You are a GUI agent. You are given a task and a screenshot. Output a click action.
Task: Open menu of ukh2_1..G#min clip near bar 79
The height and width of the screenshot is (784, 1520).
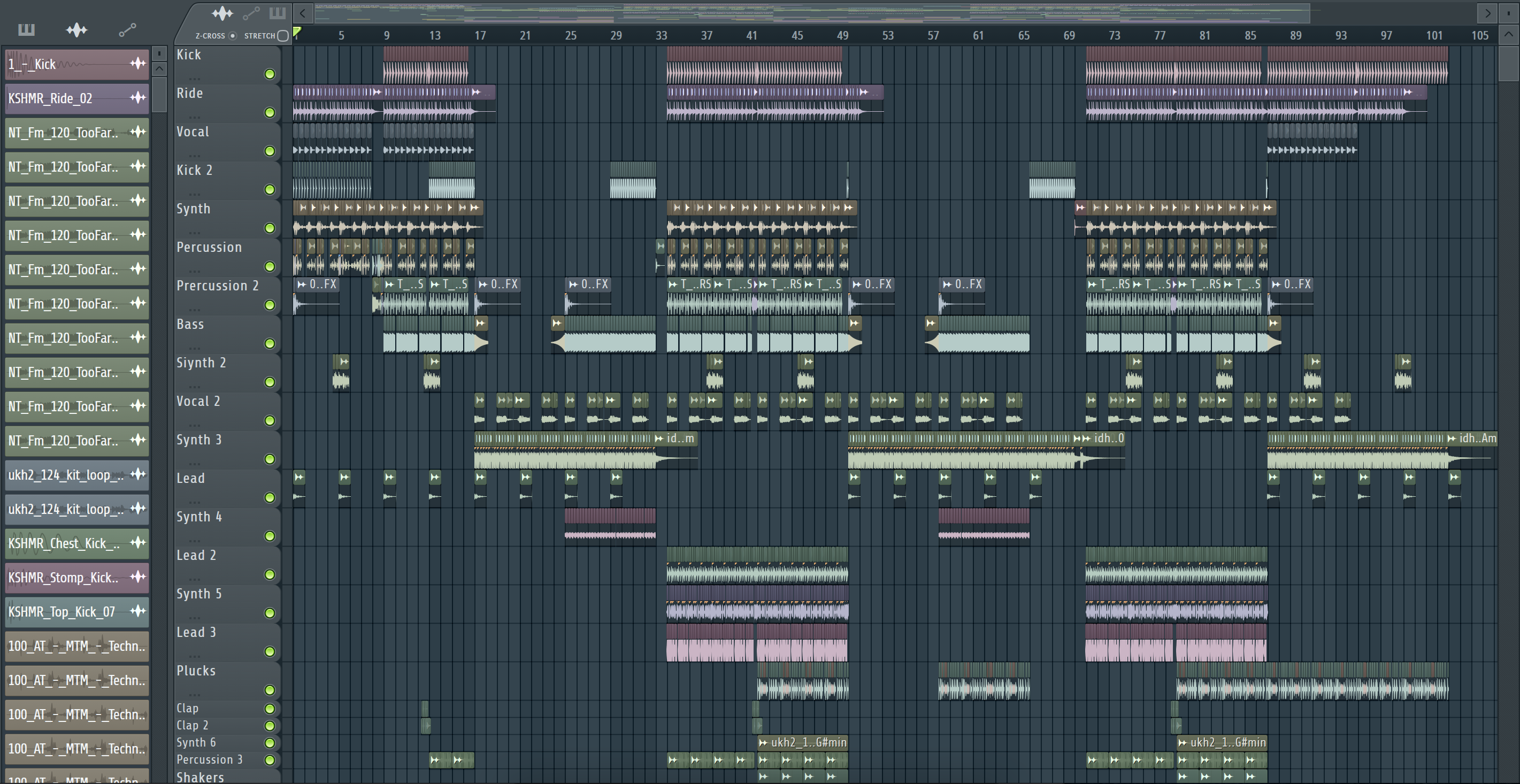[1183, 743]
